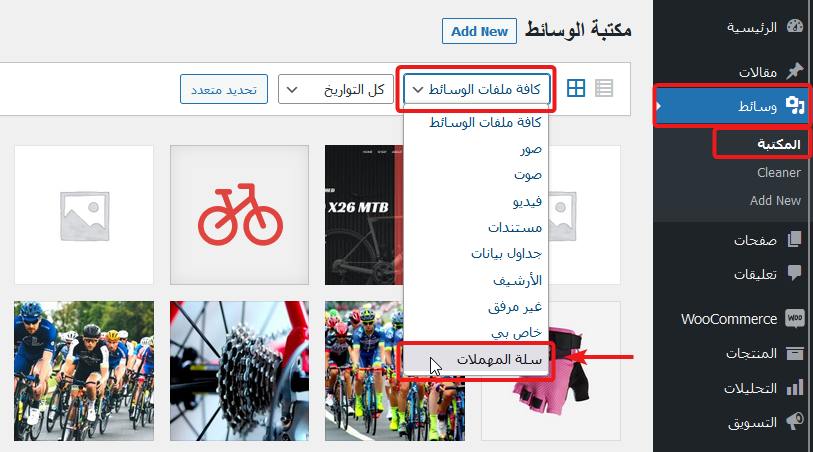Open the كل التواريخ date filter dropdown
This screenshot has width=813, height=452.
point(335,89)
